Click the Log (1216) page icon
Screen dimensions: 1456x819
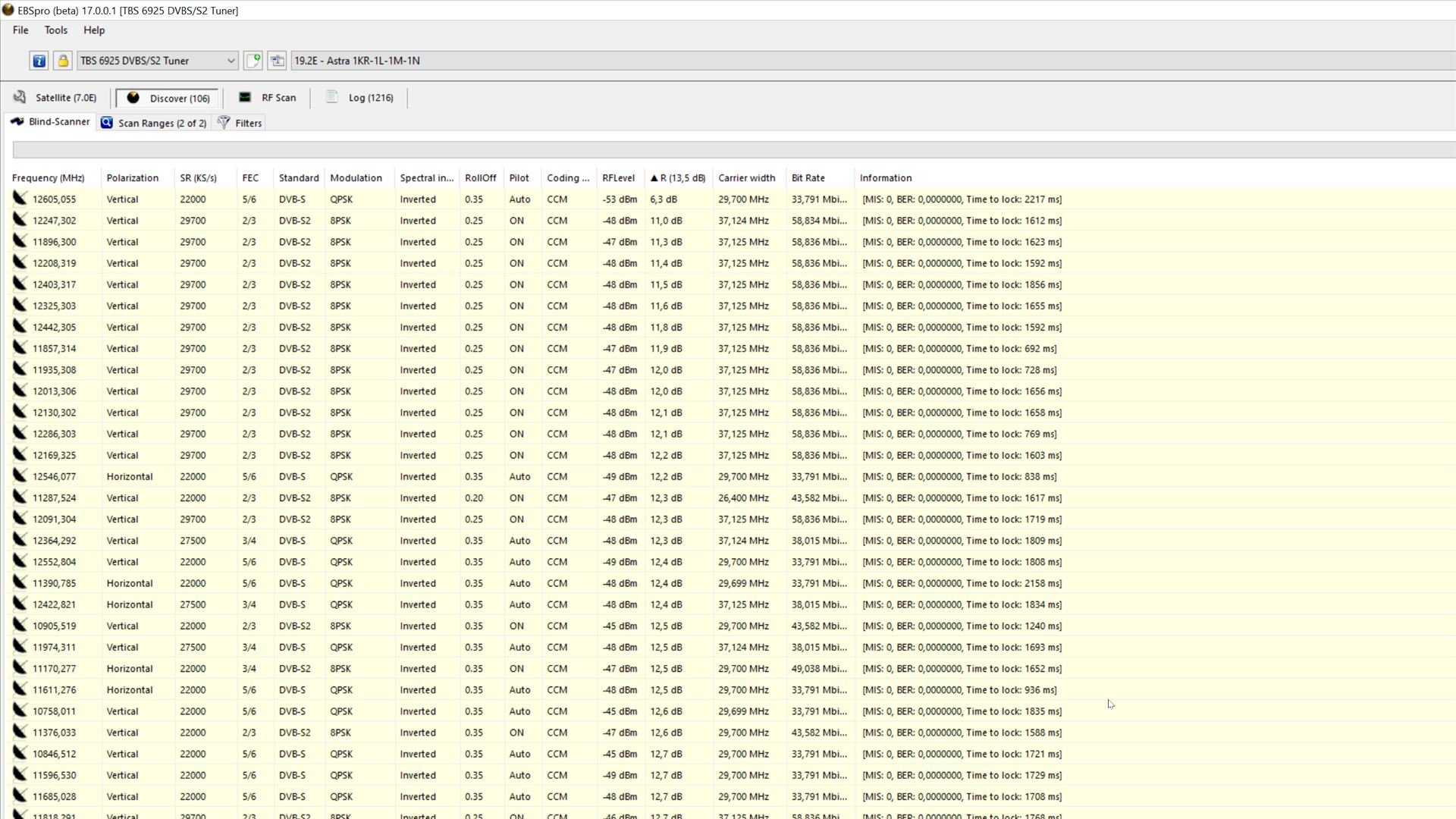332,97
